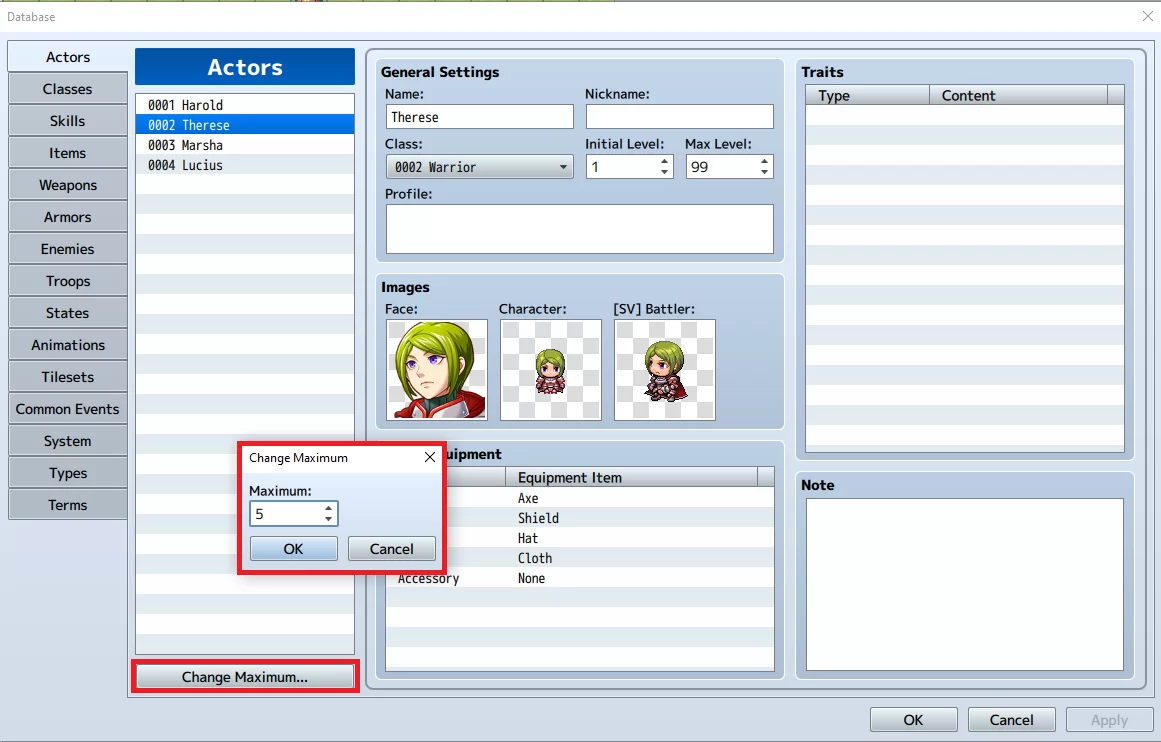Open the Weapons database tab
The width and height of the screenshot is (1161, 742).
(67, 185)
